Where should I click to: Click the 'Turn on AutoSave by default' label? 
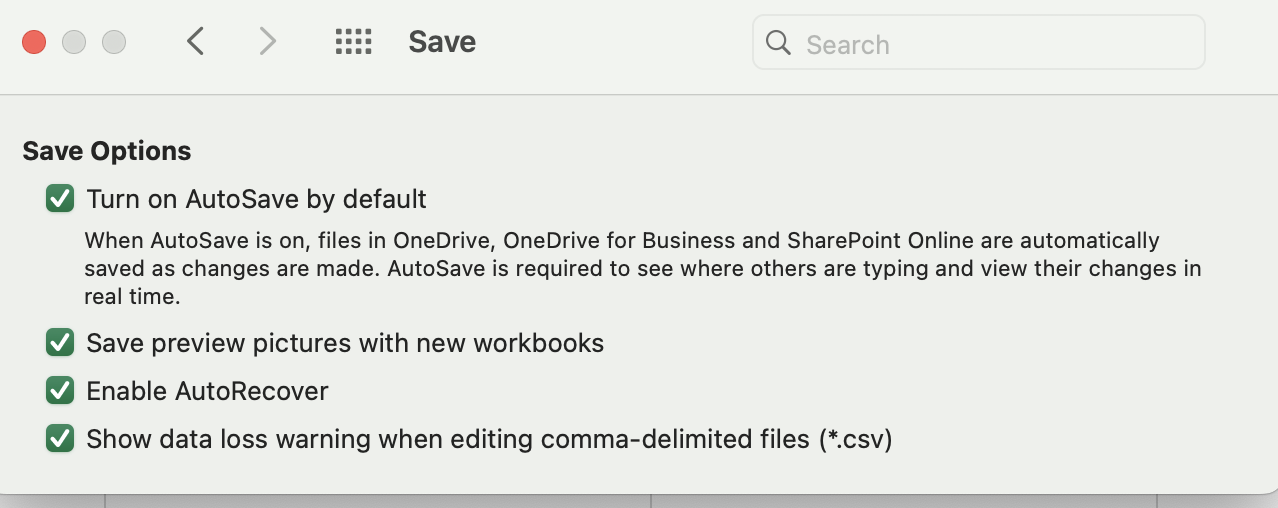coord(256,199)
